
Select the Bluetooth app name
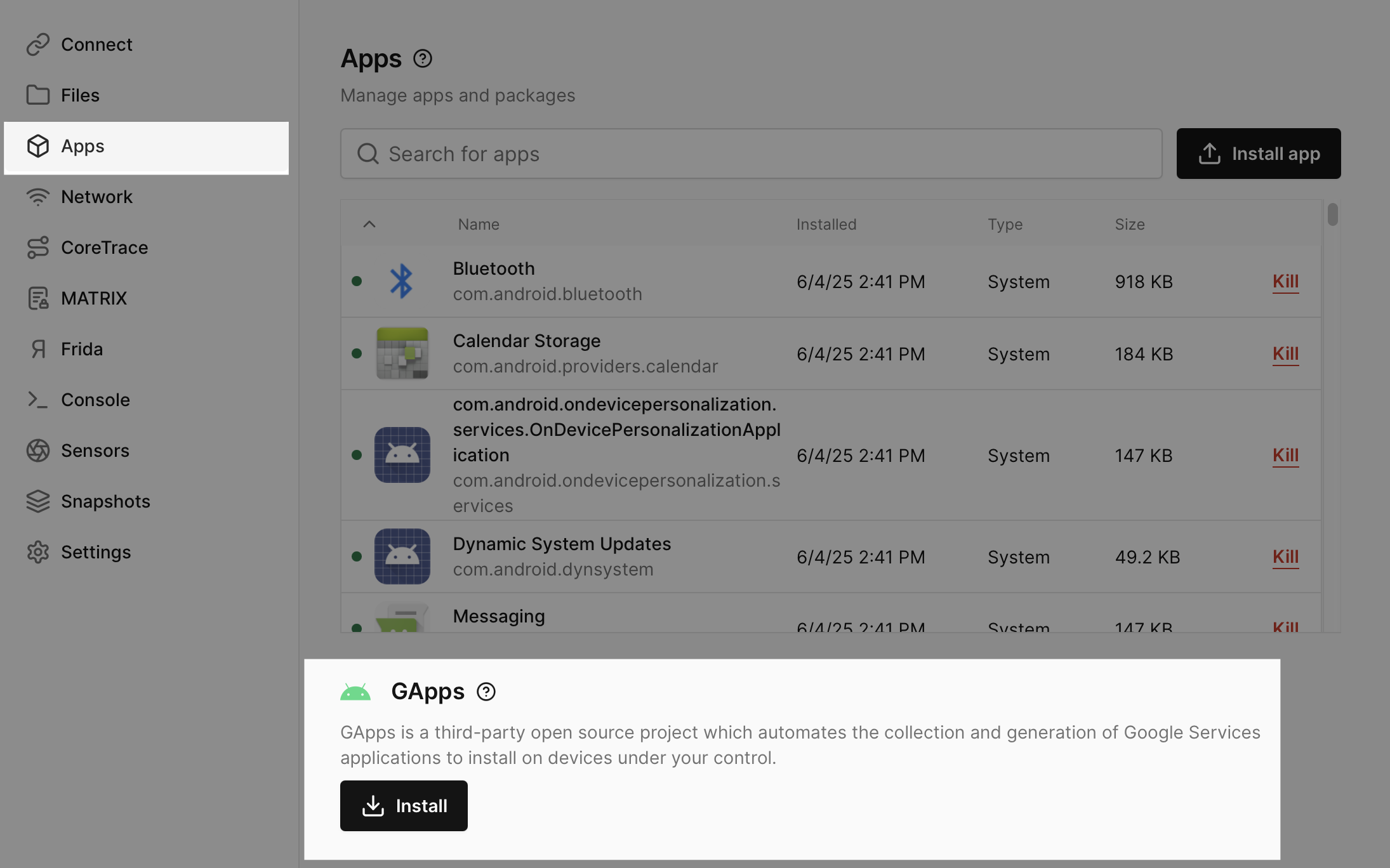(494, 268)
